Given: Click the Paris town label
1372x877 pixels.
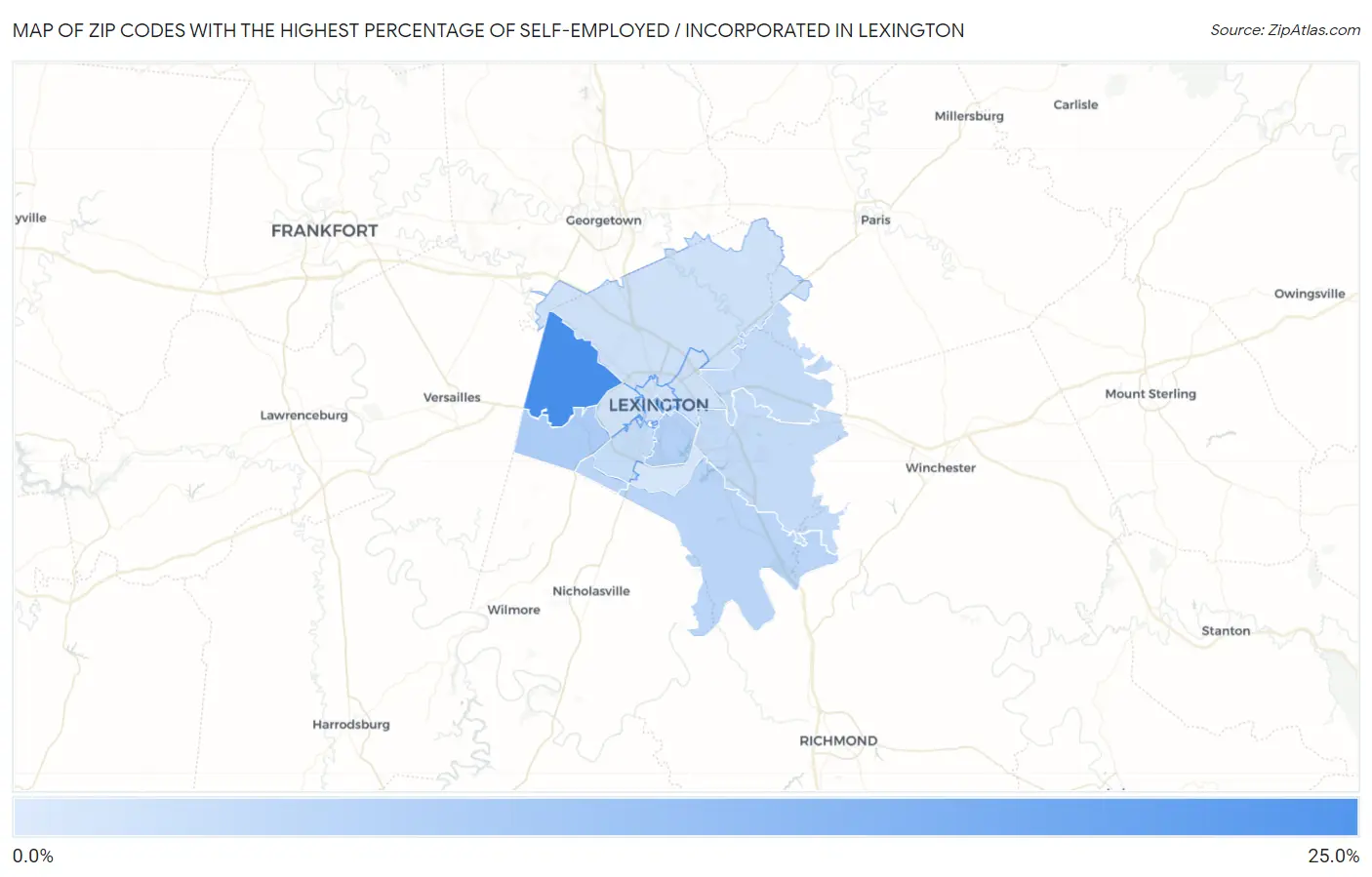Looking at the screenshot, I should tap(875, 219).
